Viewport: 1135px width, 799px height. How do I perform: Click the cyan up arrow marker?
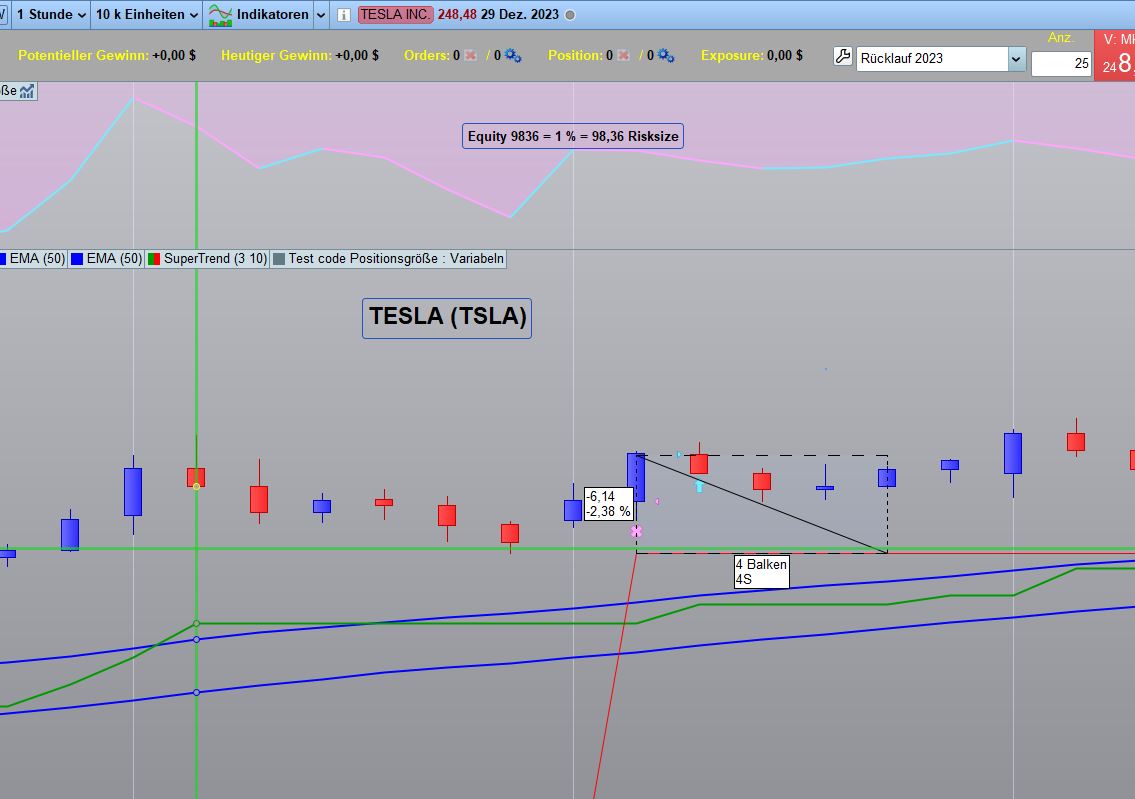(699, 486)
